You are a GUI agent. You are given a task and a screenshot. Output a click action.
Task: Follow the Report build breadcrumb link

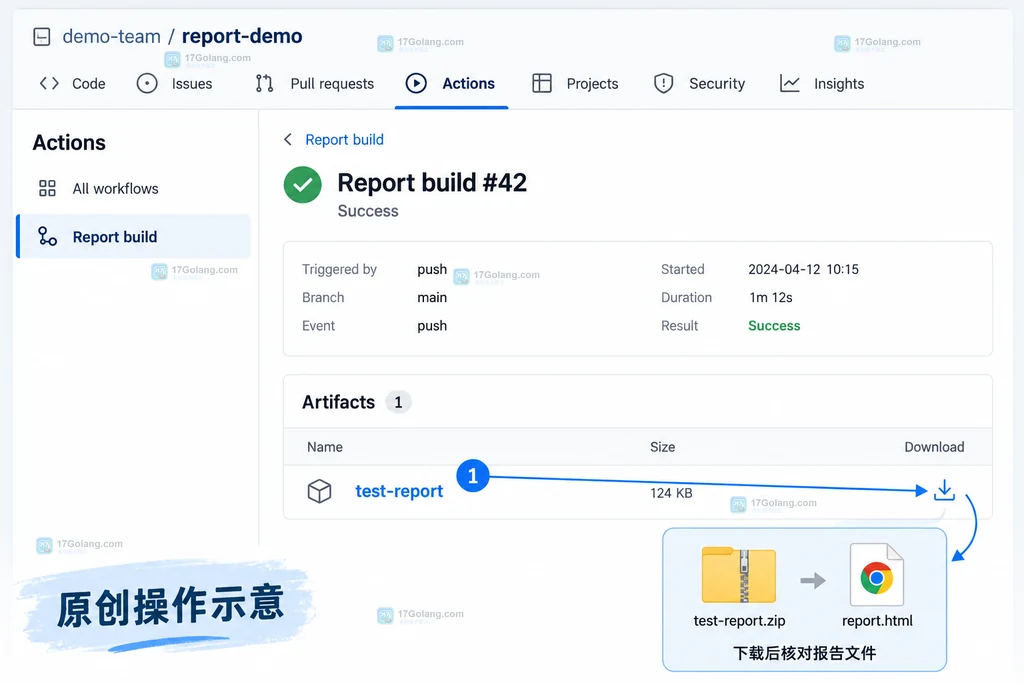344,139
